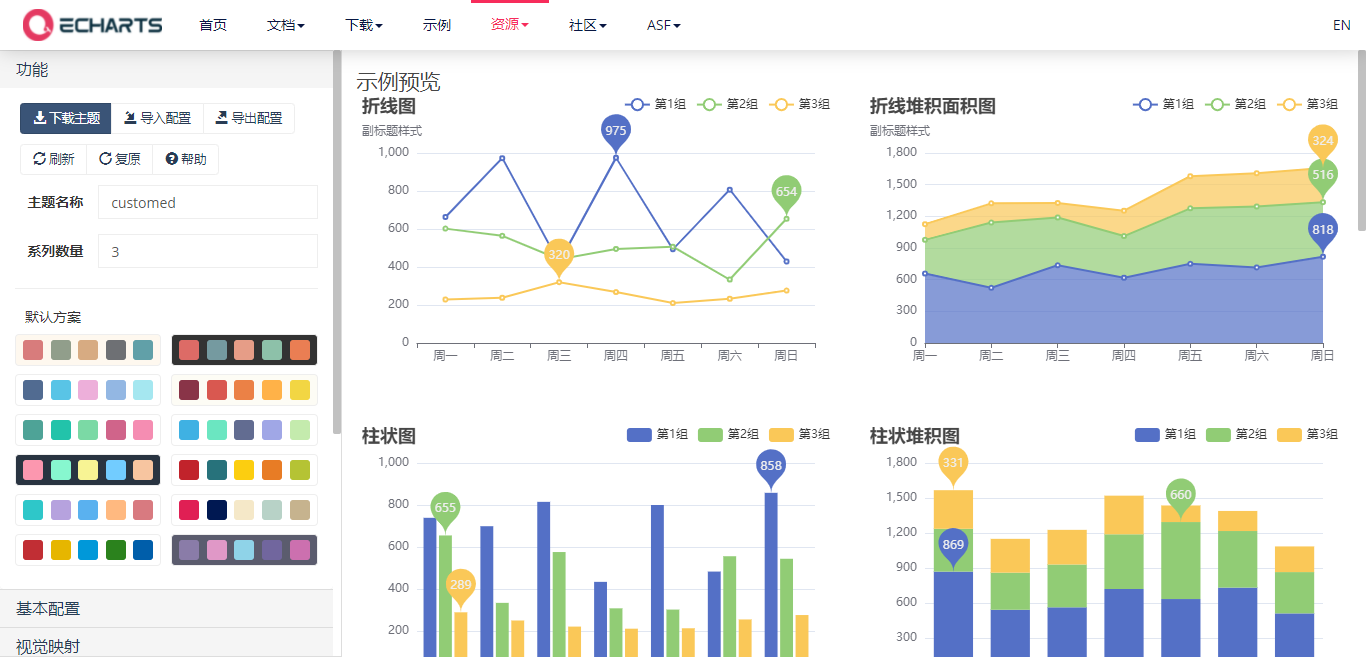Click the left panel's vertical scrollbar

337,242
